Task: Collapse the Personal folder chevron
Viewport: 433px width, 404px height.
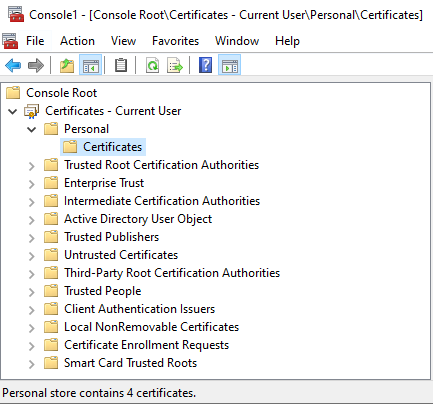Action: click(x=32, y=129)
